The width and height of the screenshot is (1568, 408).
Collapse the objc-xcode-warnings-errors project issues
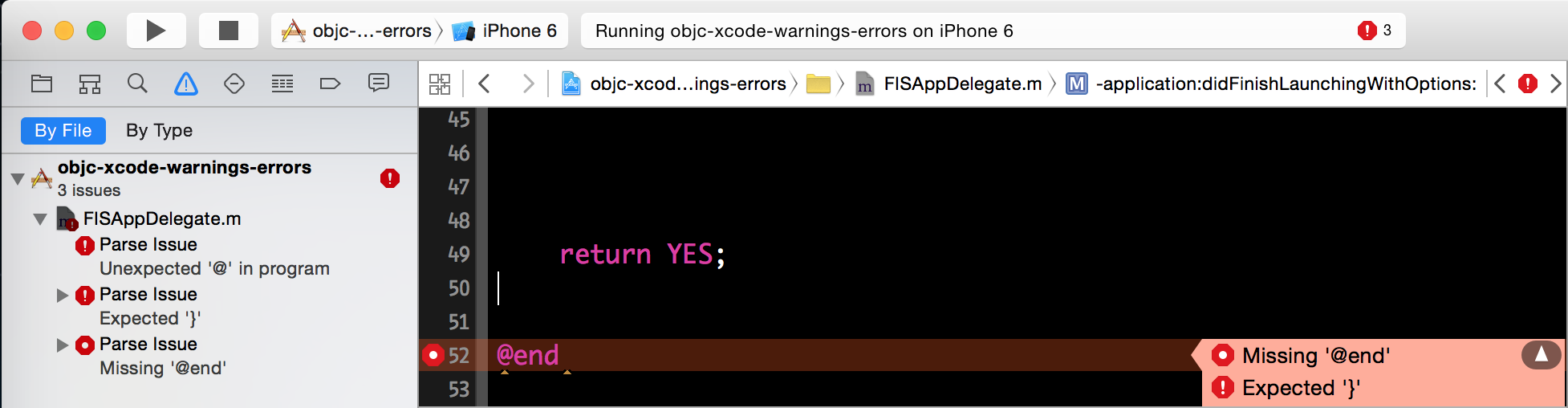click(18, 178)
